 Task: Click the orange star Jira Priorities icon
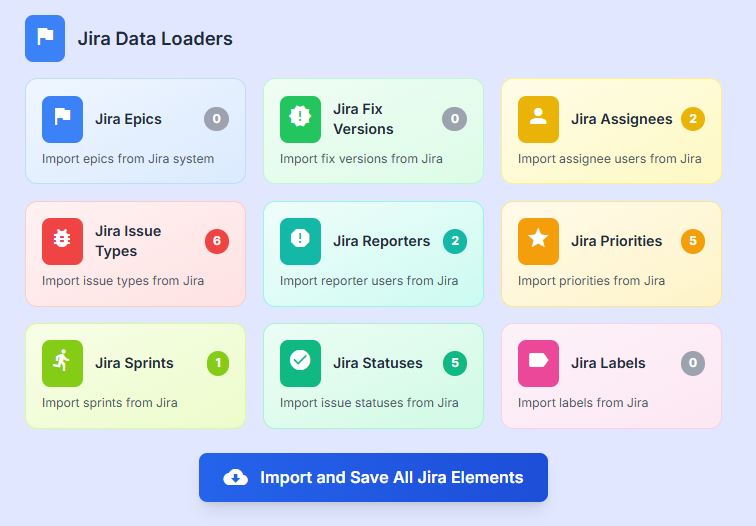(538, 241)
